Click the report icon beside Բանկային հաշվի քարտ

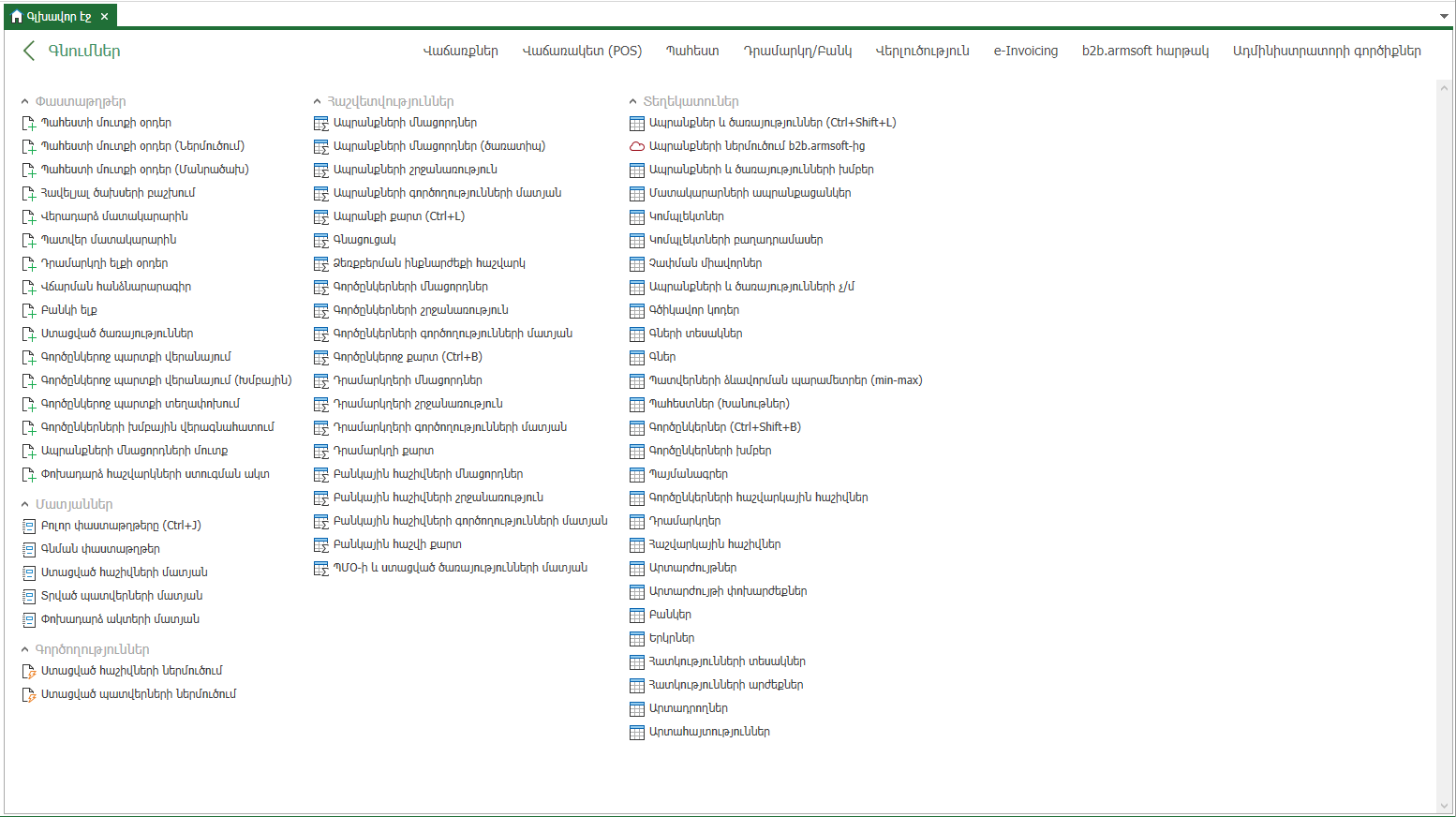(x=321, y=544)
